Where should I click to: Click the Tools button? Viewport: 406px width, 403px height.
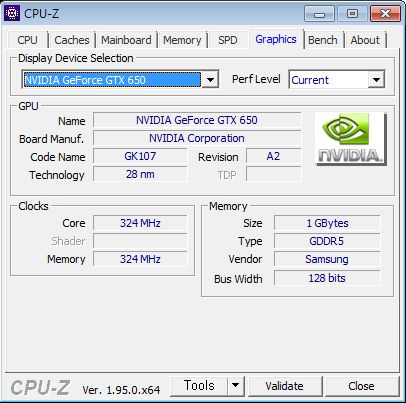click(x=199, y=386)
